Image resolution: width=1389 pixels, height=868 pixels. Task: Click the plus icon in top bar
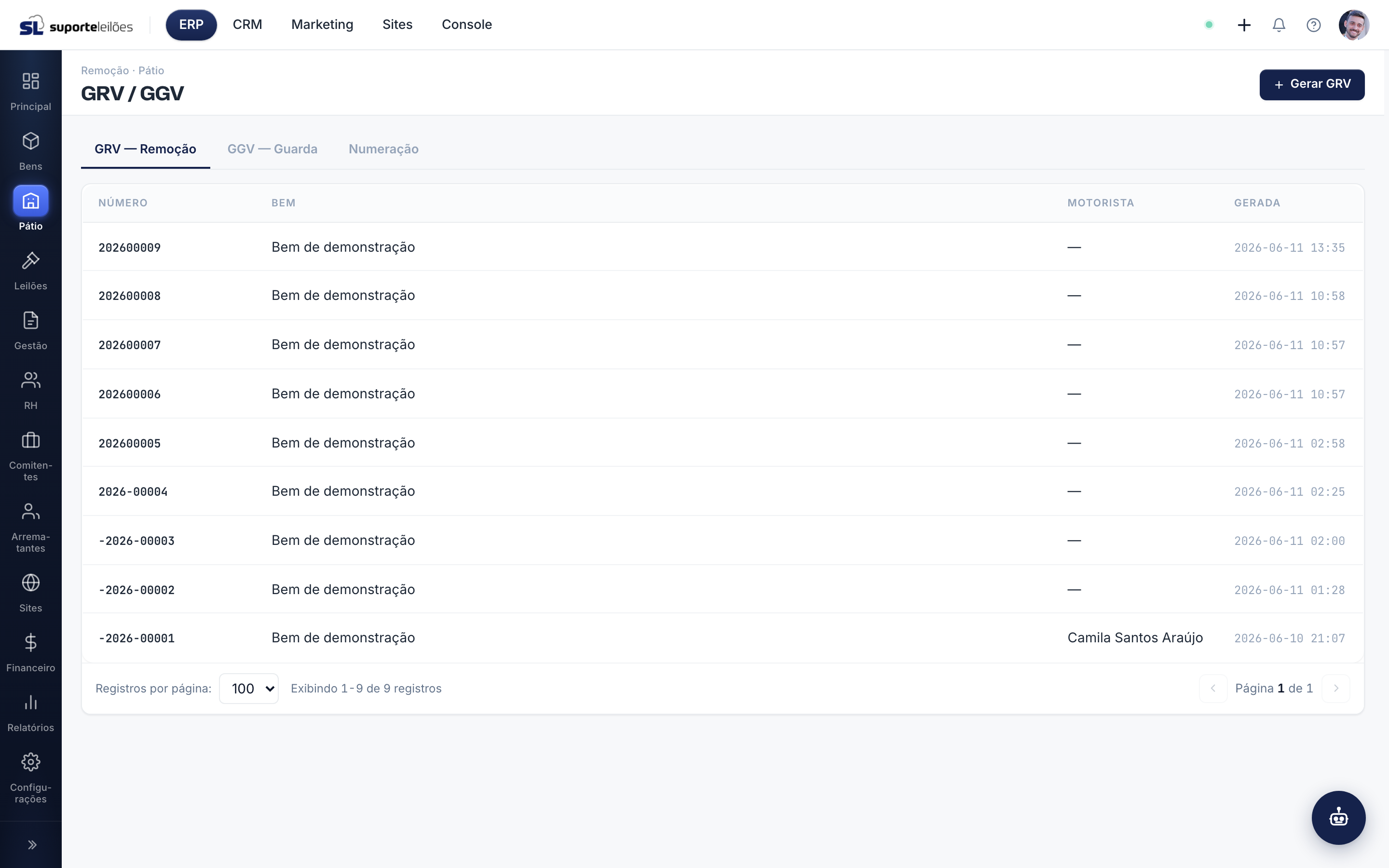[x=1244, y=25]
